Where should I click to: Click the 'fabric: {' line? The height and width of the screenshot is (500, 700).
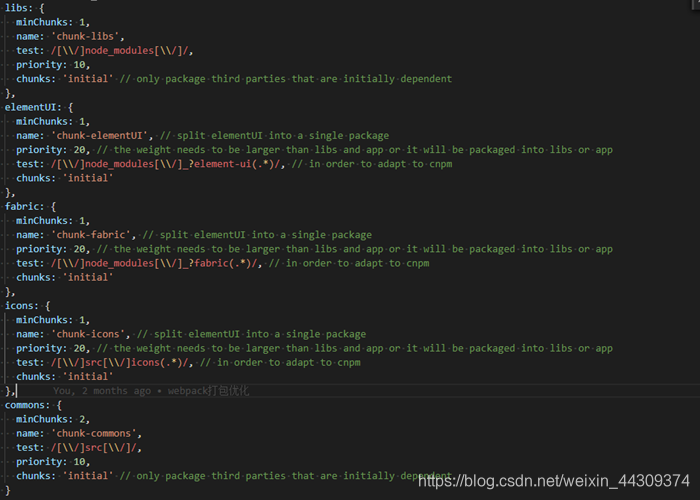coord(30,207)
